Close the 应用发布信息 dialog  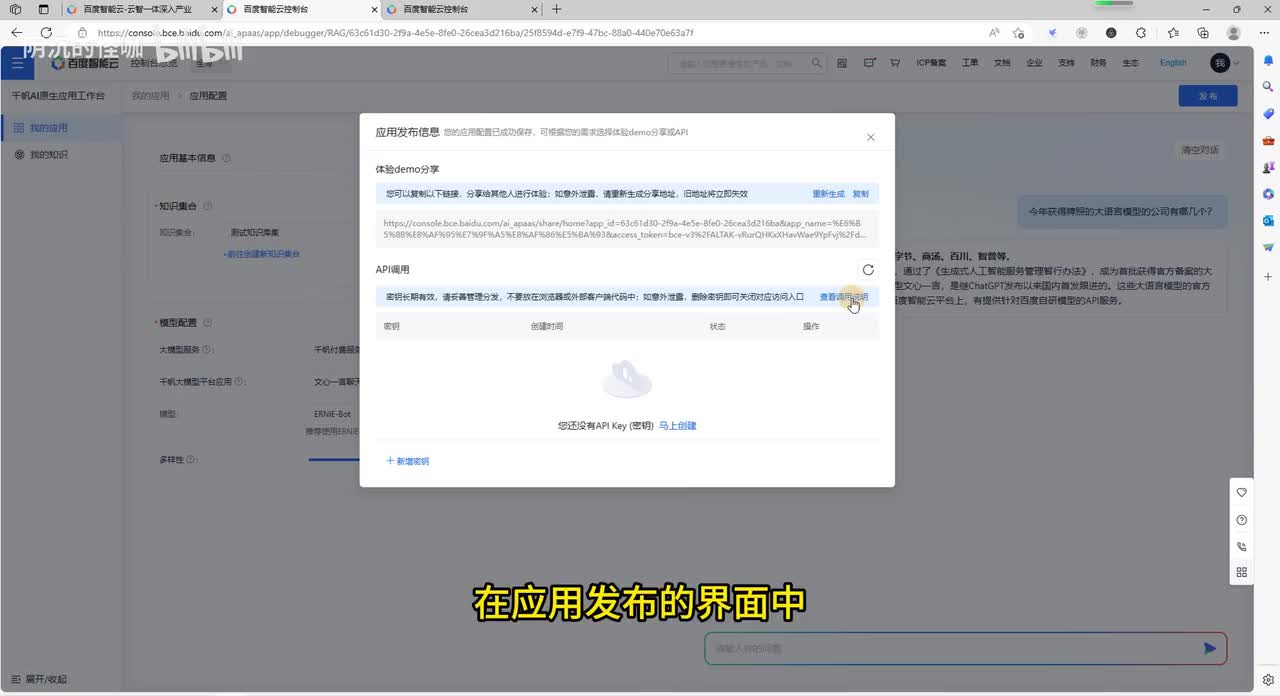[x=870, y=137]
